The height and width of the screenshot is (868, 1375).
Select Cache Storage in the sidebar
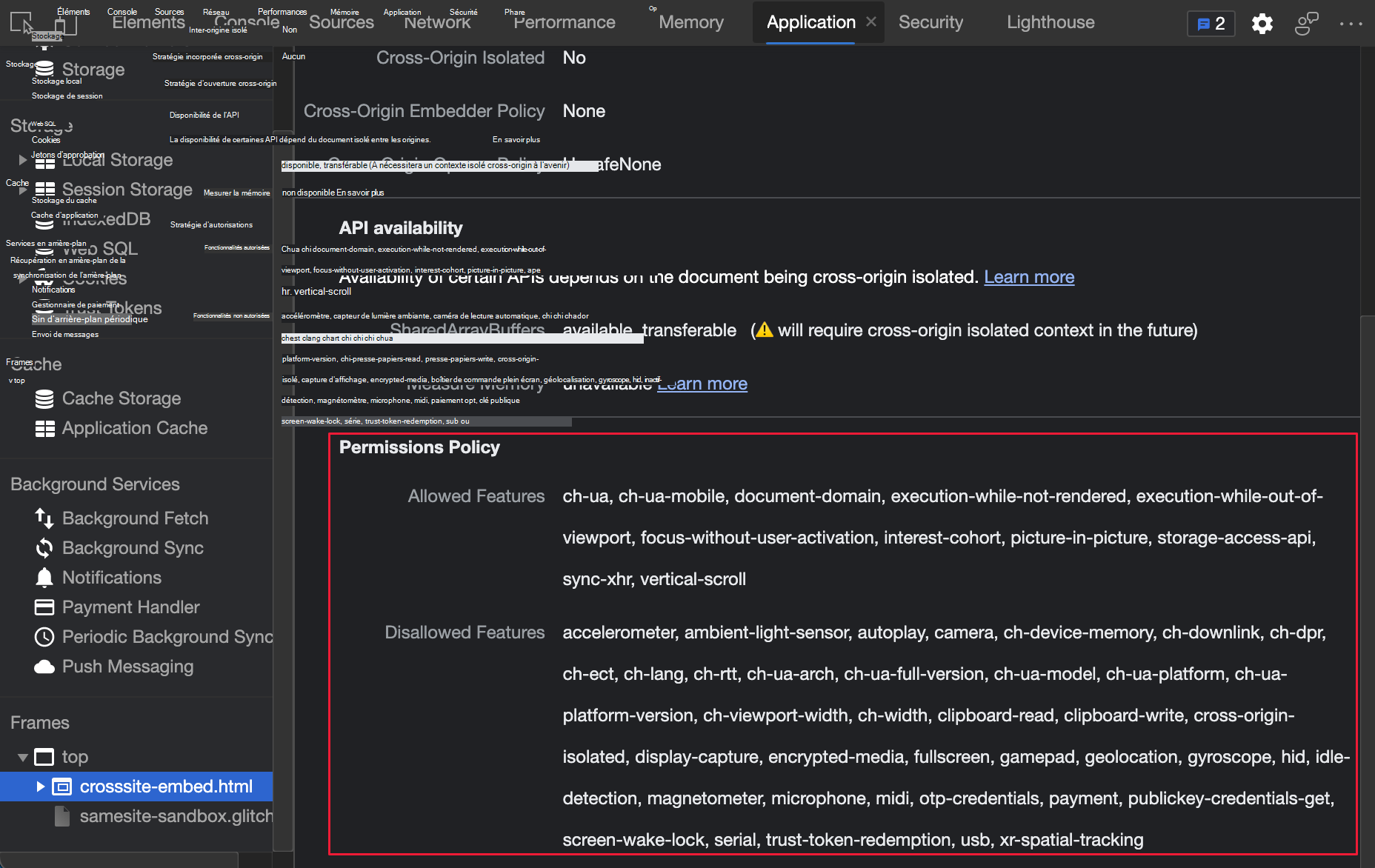(121, 398)
